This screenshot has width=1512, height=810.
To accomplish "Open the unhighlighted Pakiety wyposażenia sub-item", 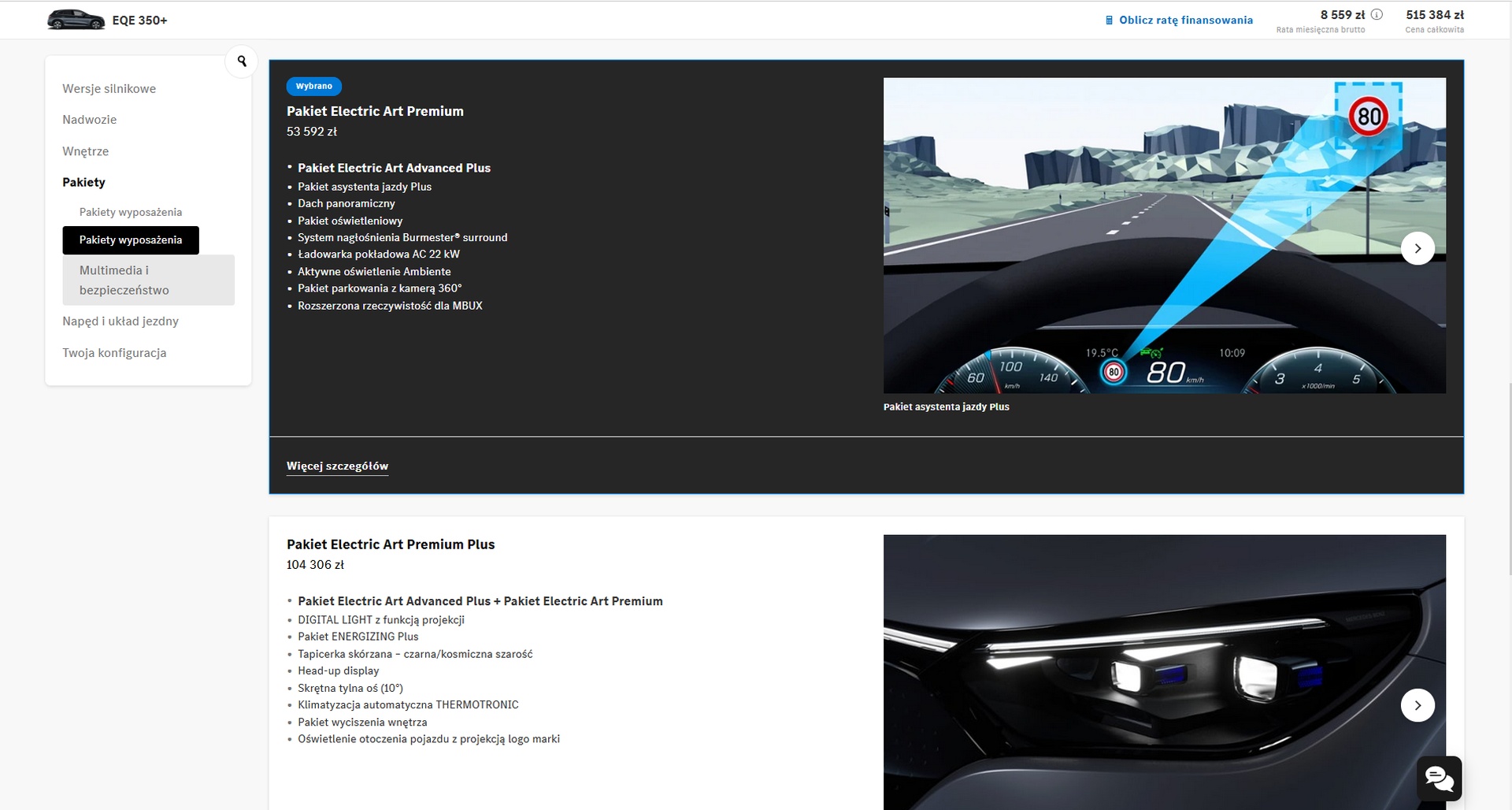I will [131, 212].
